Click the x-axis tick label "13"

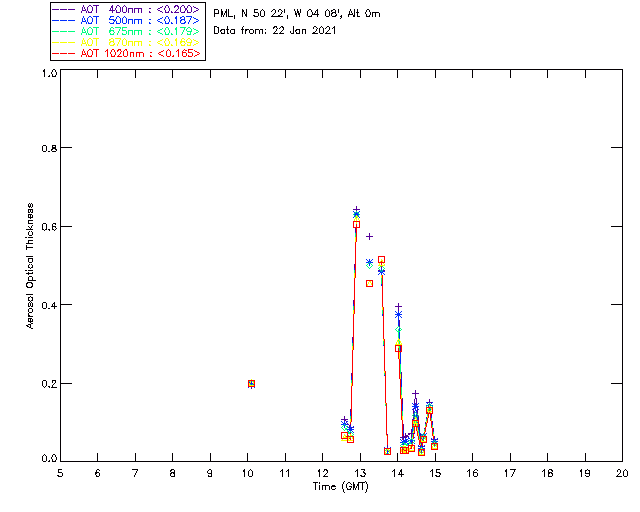coord(360,473)
